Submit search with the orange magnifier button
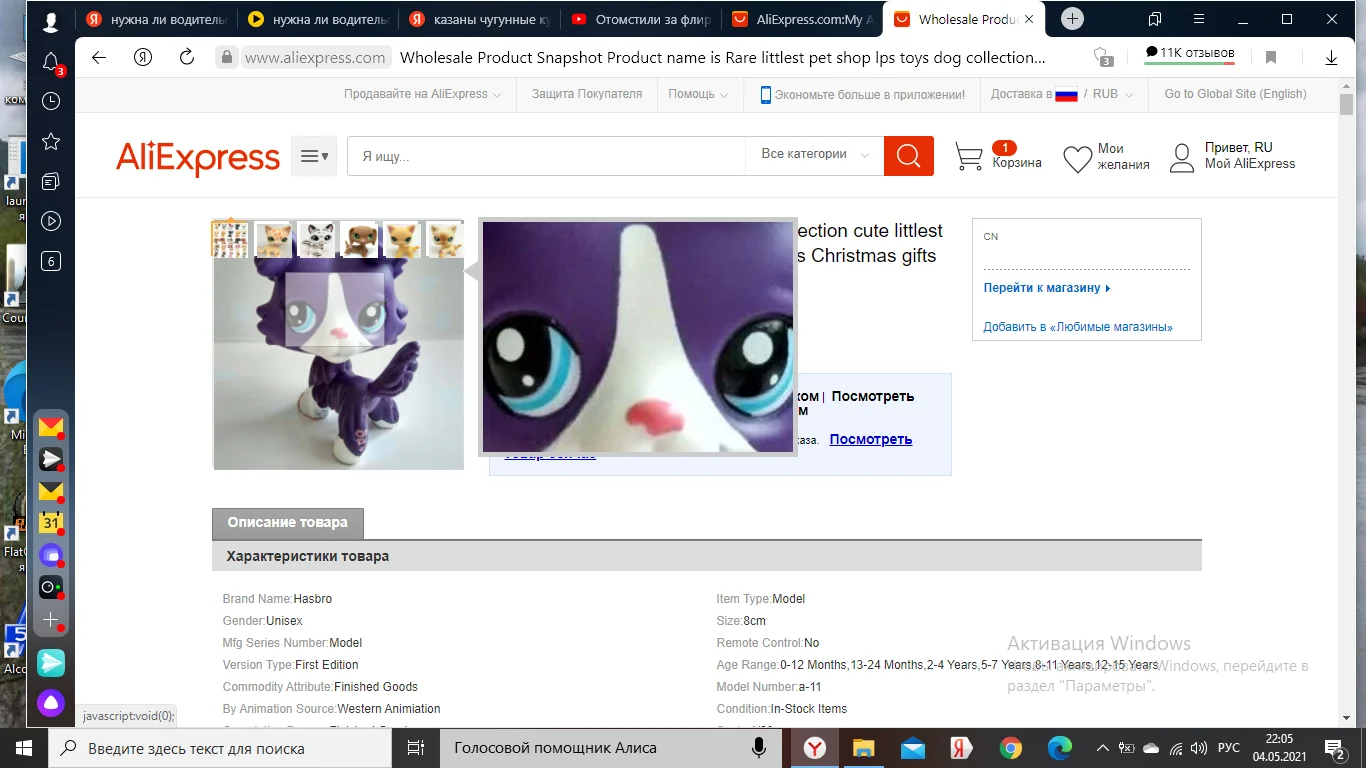The height and width of the screenshot is (768, 1366). pos(909,155)
